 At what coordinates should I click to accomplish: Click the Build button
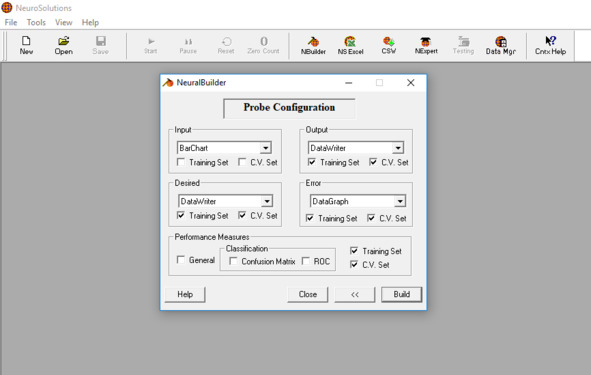[401, 294]
